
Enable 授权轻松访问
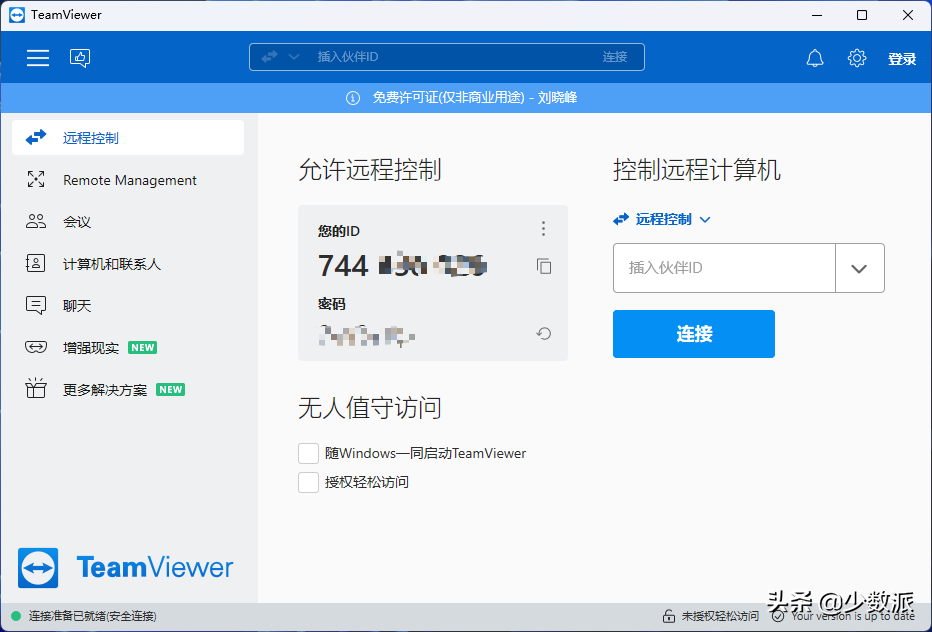click(x=308, y=481)
